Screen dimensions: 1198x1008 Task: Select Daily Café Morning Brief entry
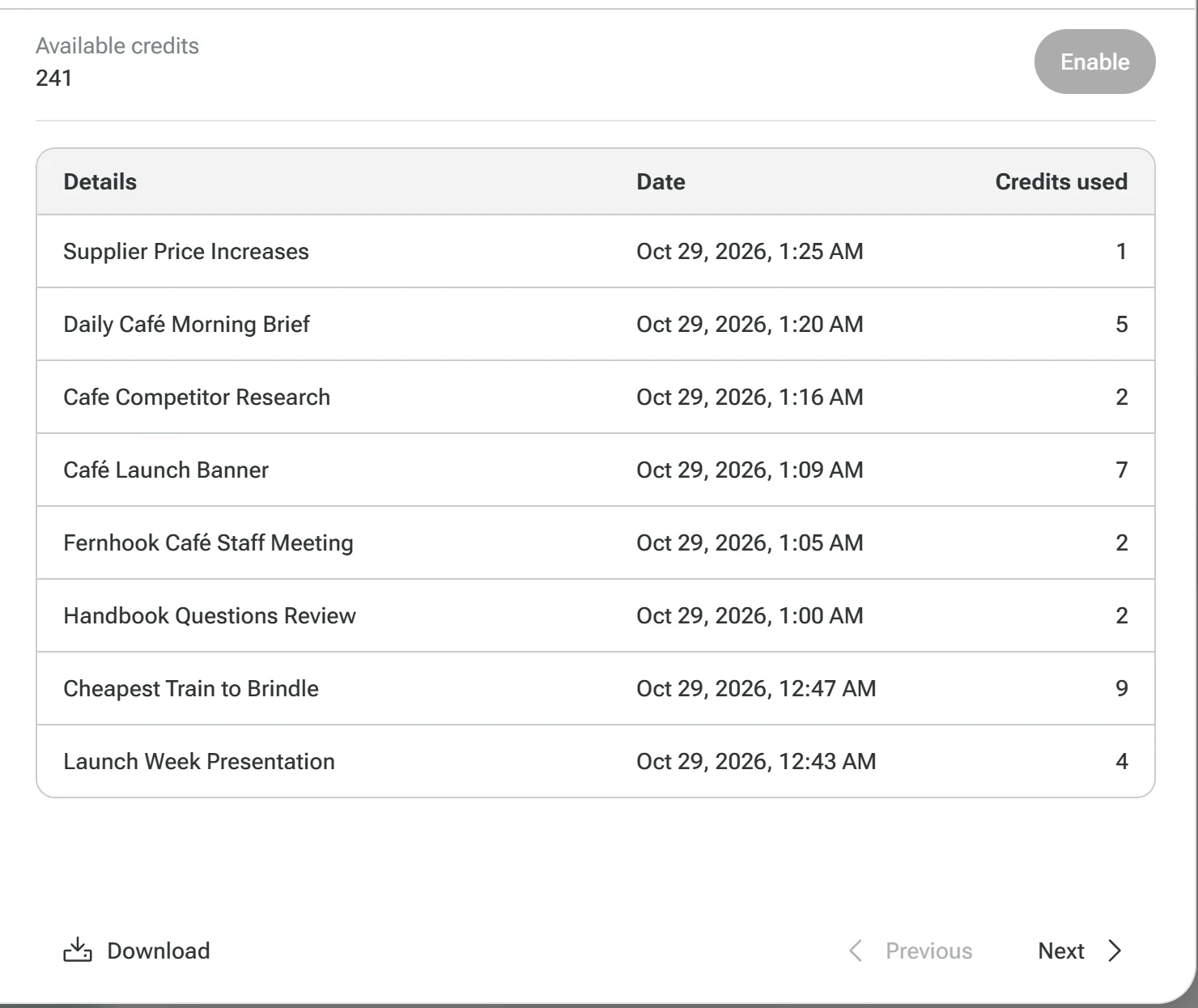pyautogui.click(x=186, y=324)
